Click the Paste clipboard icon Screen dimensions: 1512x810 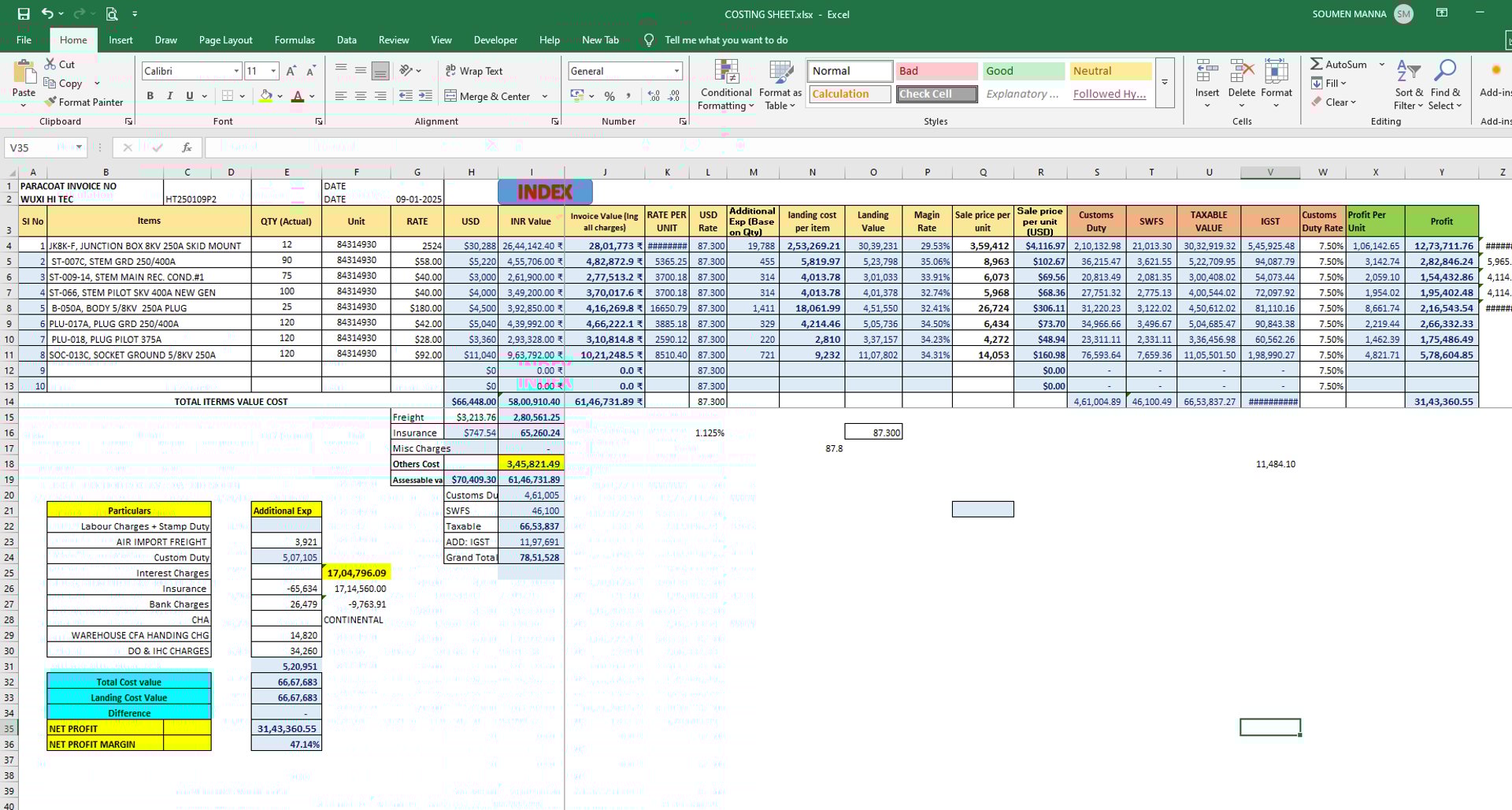click(24, 72)
